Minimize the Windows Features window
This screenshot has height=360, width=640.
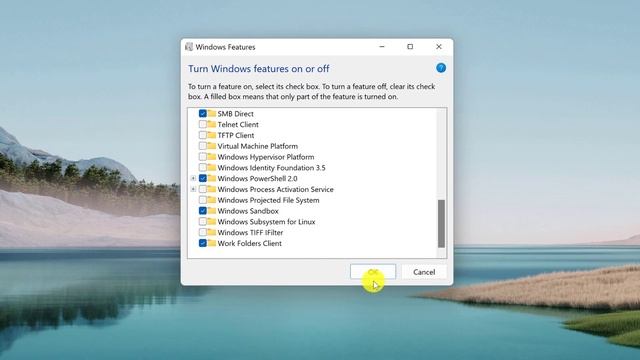[382, 47]
